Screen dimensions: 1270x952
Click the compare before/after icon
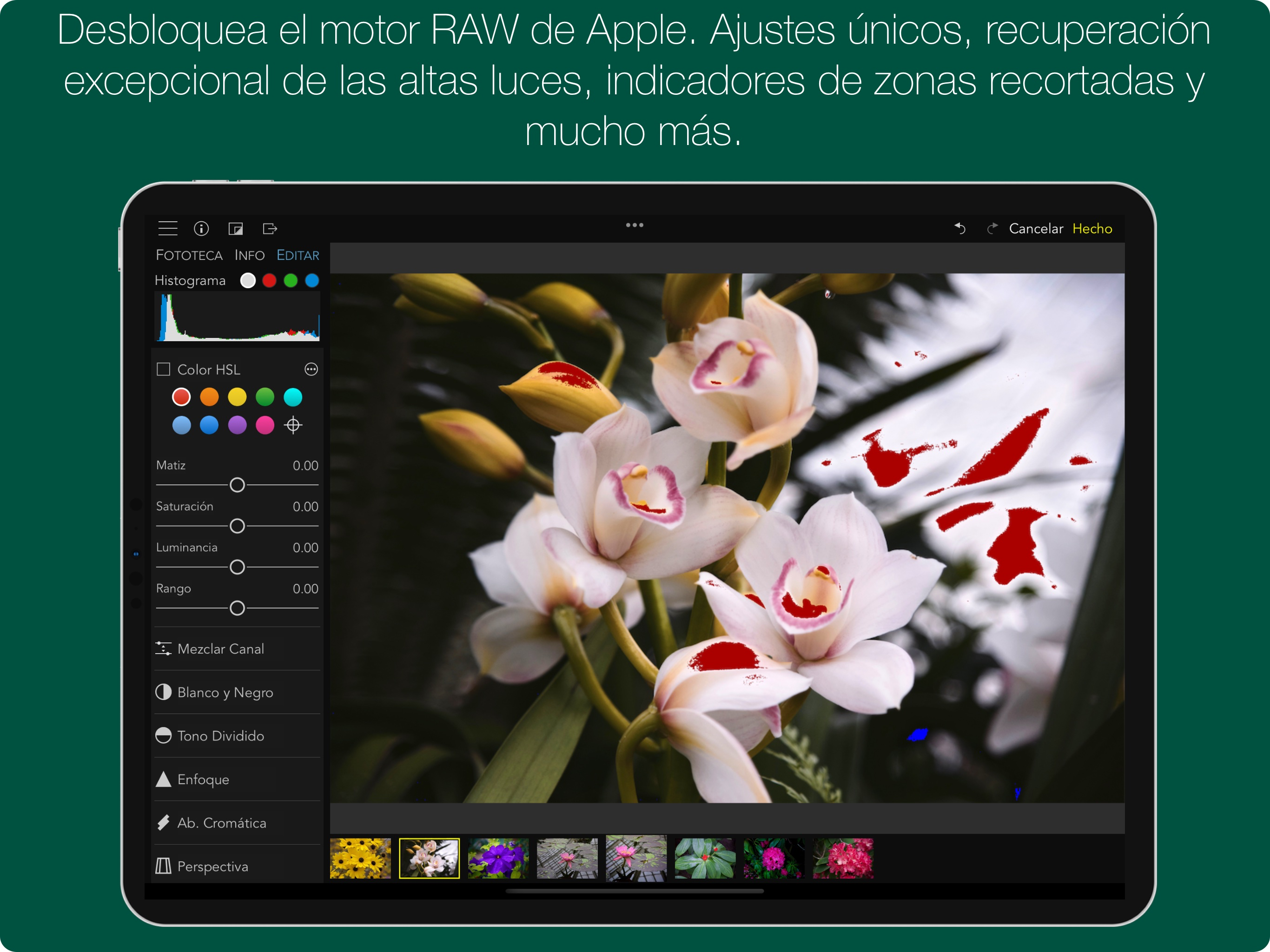[235, 229]
